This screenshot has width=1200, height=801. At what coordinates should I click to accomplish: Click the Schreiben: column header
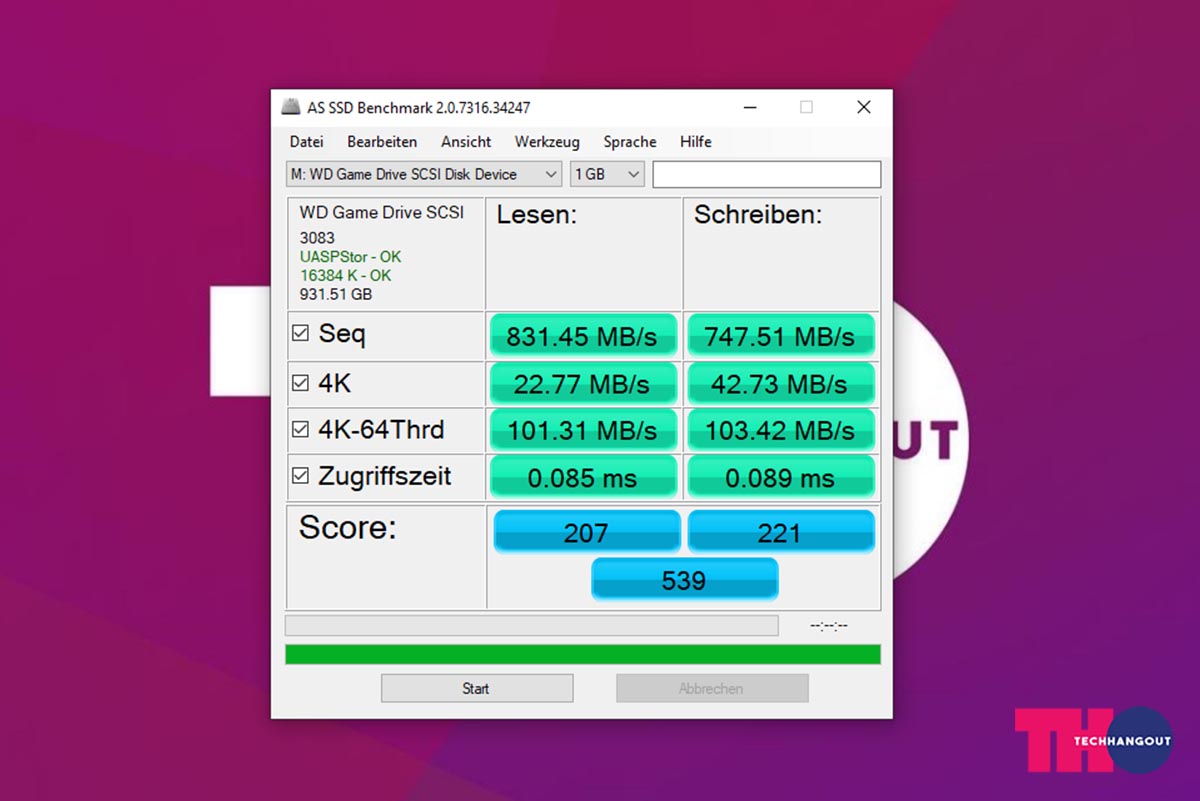[758, 215]
